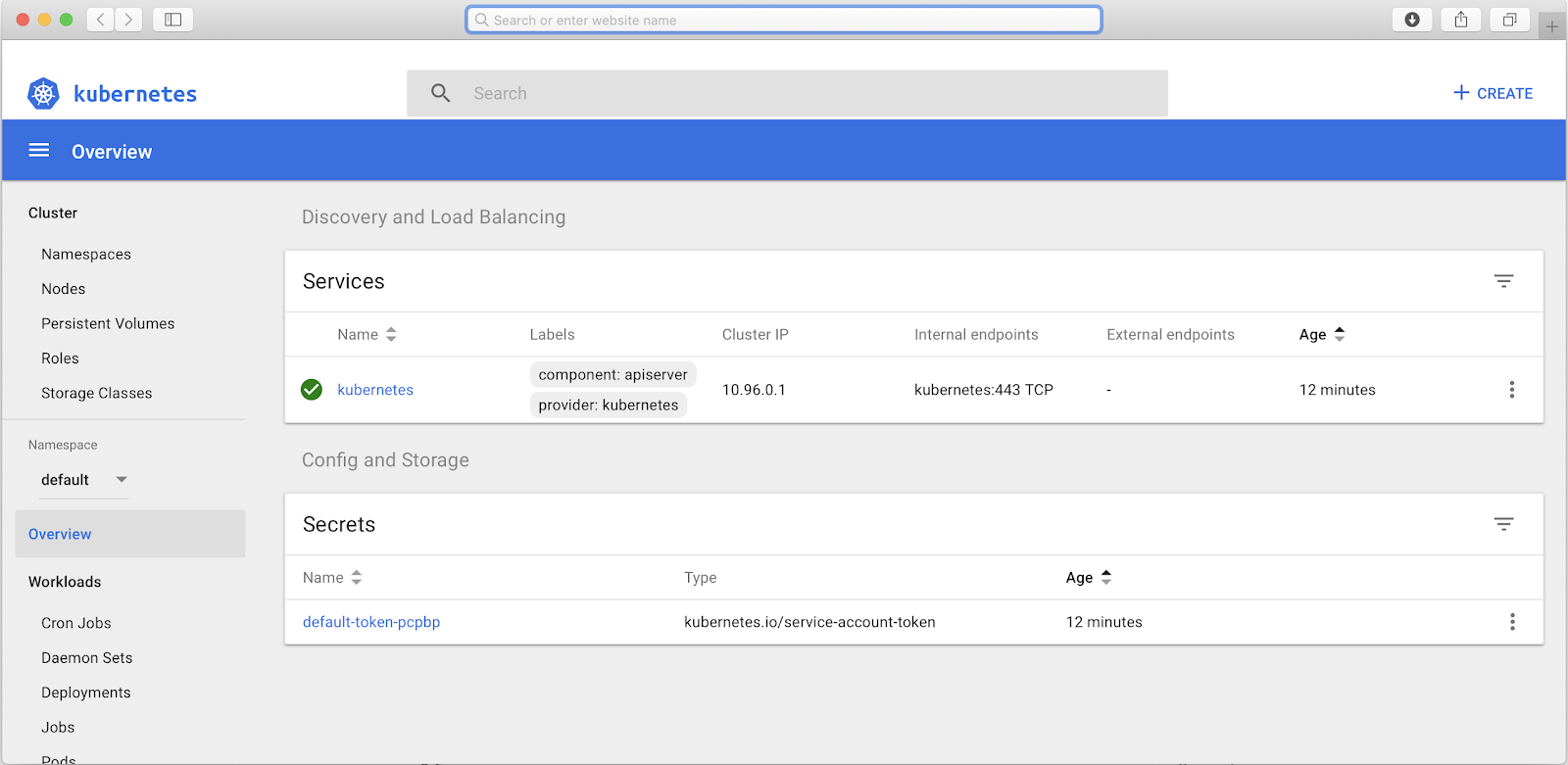
Task: Open the kubernetes service link
Action: 375,390
